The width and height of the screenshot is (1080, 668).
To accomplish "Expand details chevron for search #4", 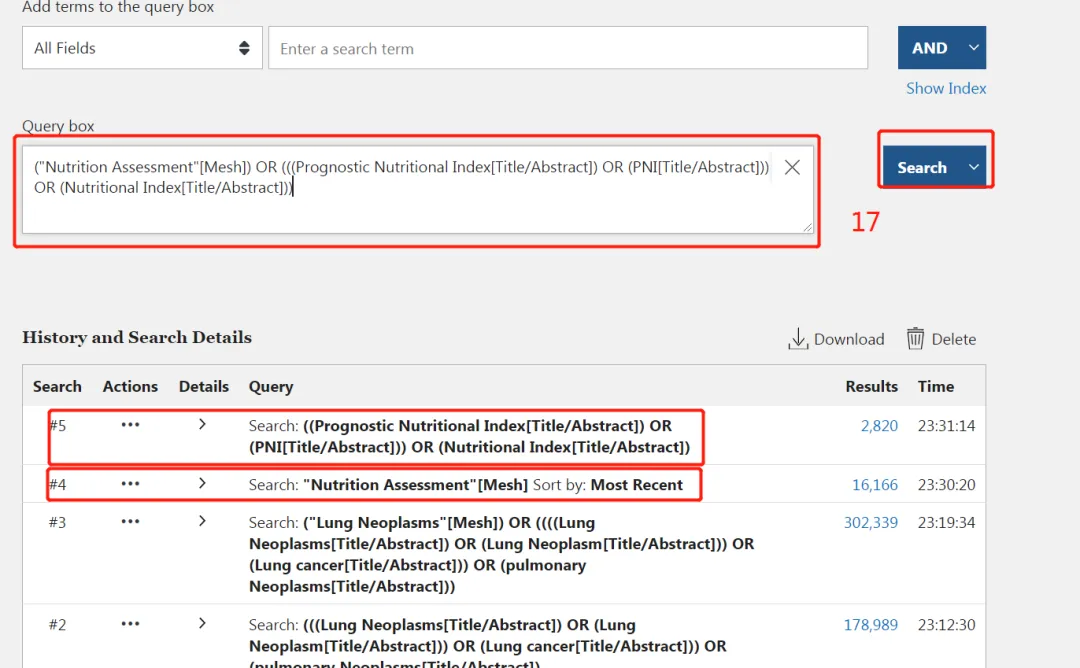I will click(202, 483).
